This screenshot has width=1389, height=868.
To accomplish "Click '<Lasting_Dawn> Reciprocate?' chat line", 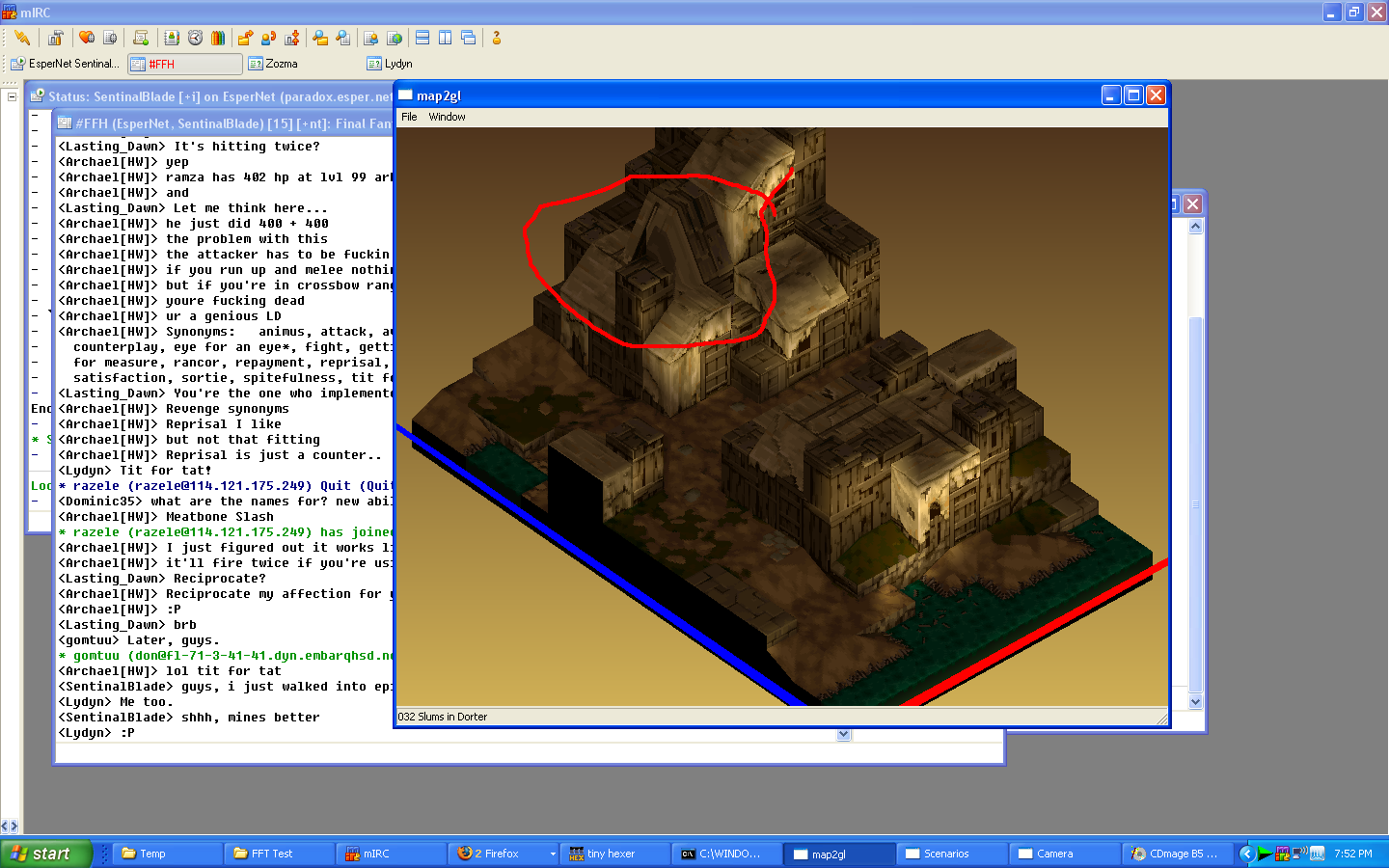I will click(162, 579).
